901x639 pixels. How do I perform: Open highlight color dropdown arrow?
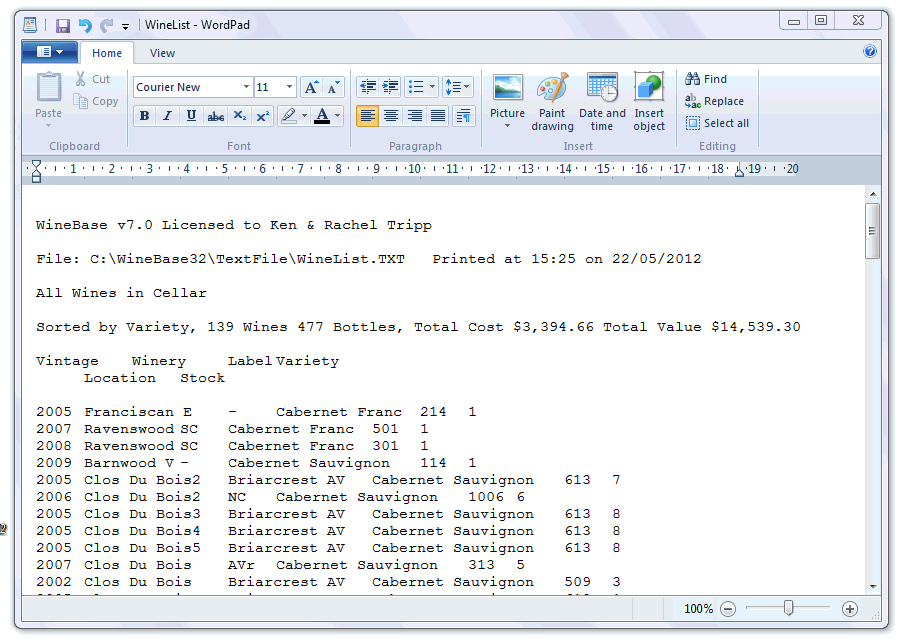tap(304, 116)
